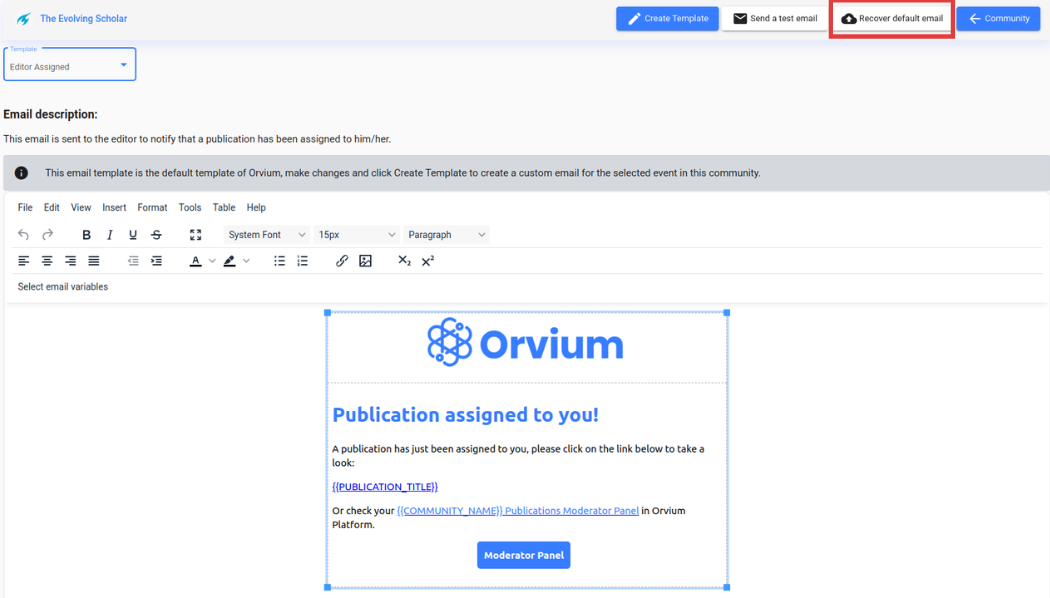Open the Format menu

pyautogui.click(x=152, y=208)
